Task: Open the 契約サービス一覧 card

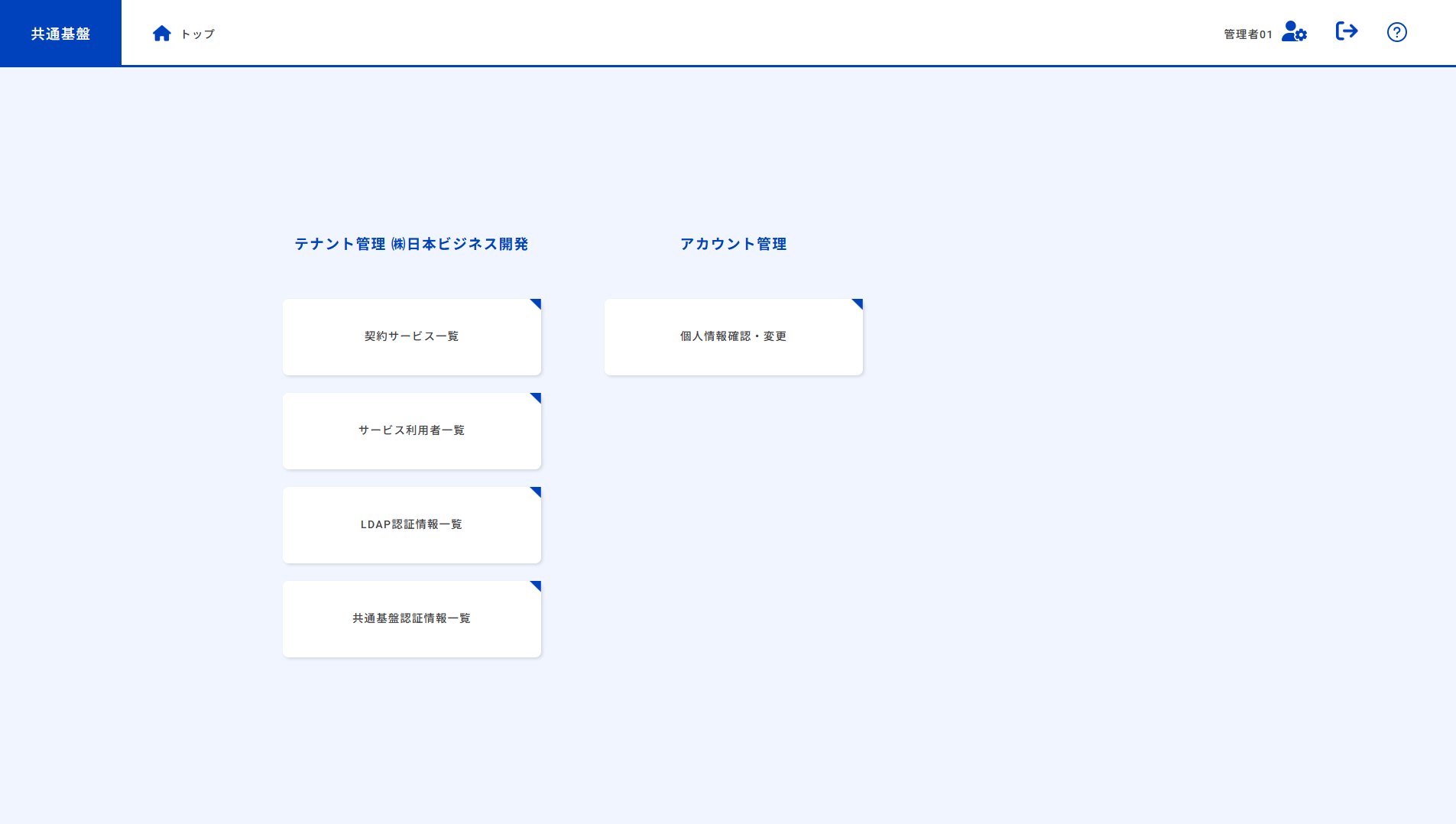Action: coord(412,336)
